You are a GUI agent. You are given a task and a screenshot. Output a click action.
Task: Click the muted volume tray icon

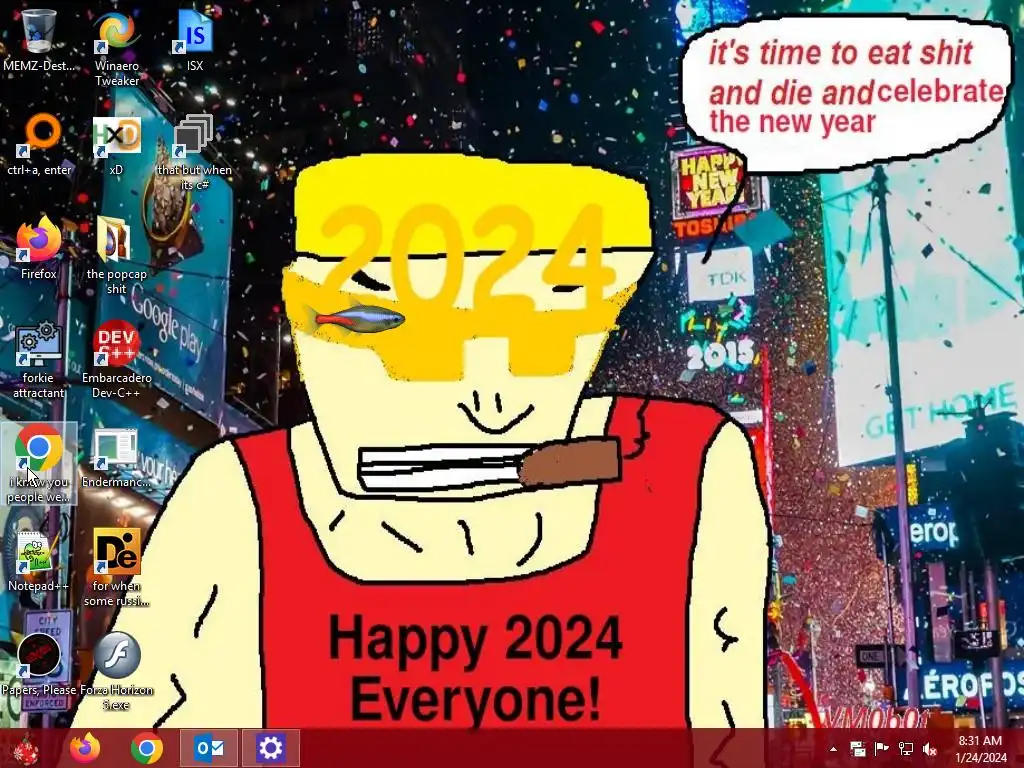pyautogui.click(x=929, y=749)
